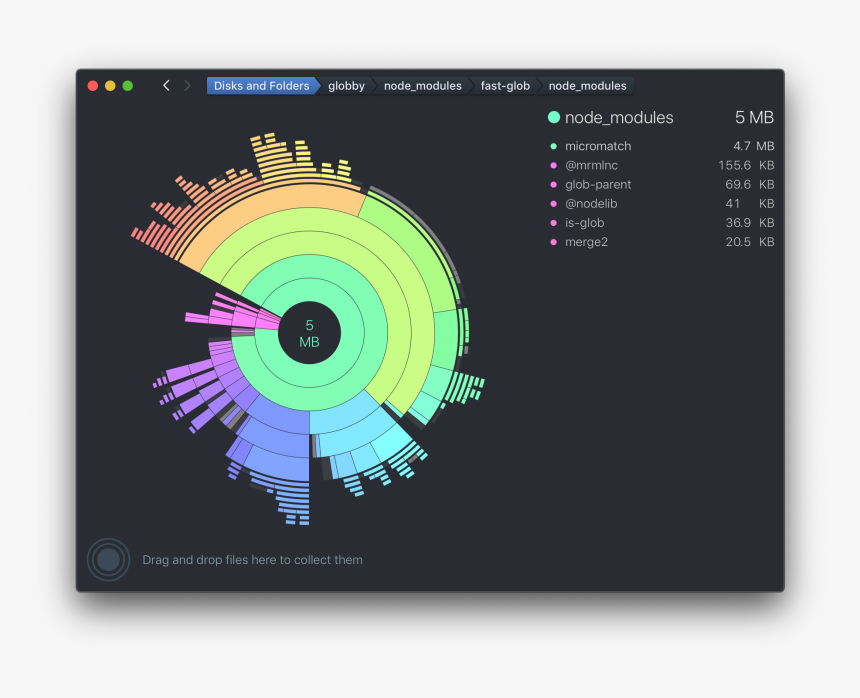The height and width of the screenshot is (698, 860).
Task: Click green dot beside micromatch
Action: [x=553, y=146]
